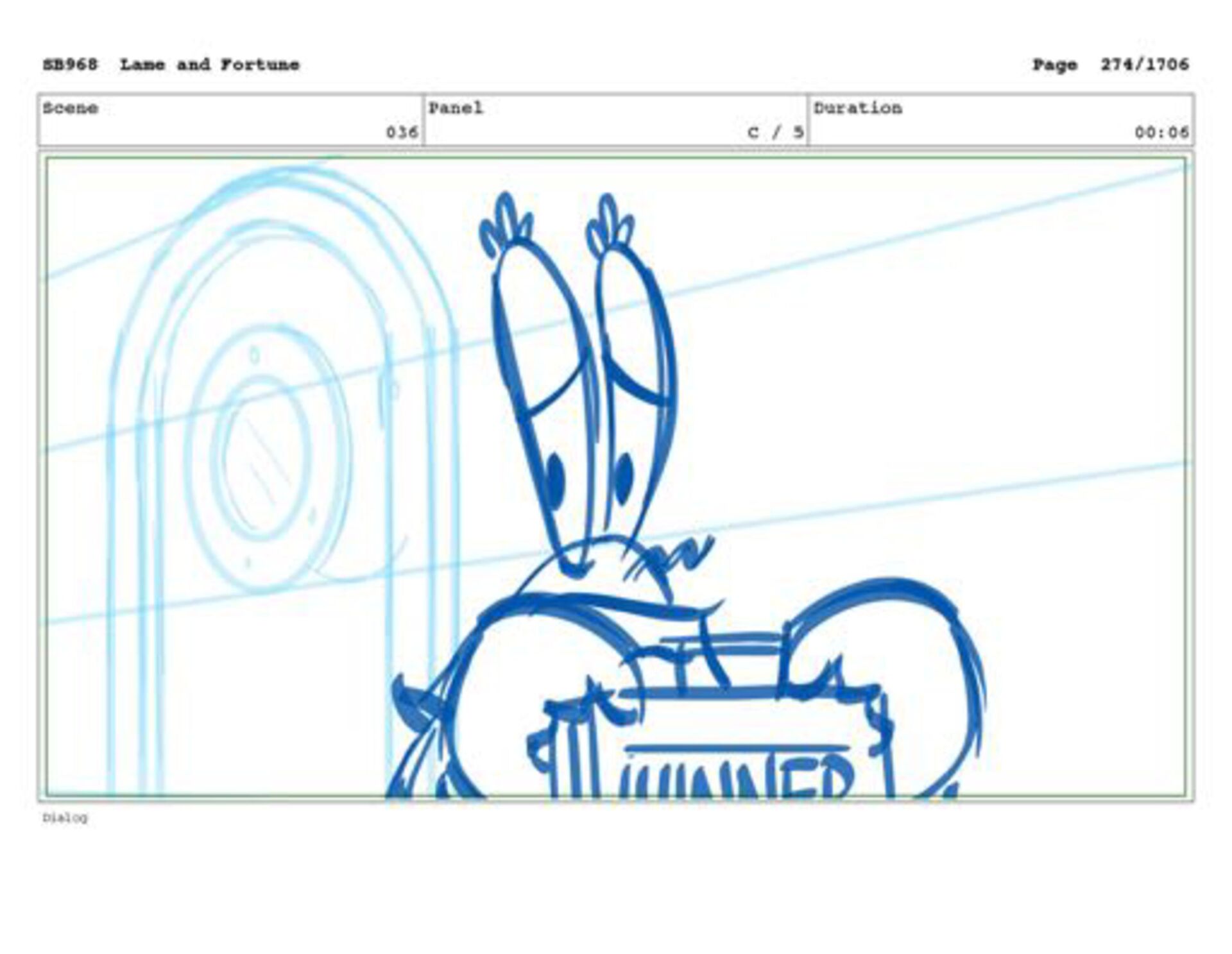Select the 'Duration' header label
The image size is (1232, 954).
[858, 108]
